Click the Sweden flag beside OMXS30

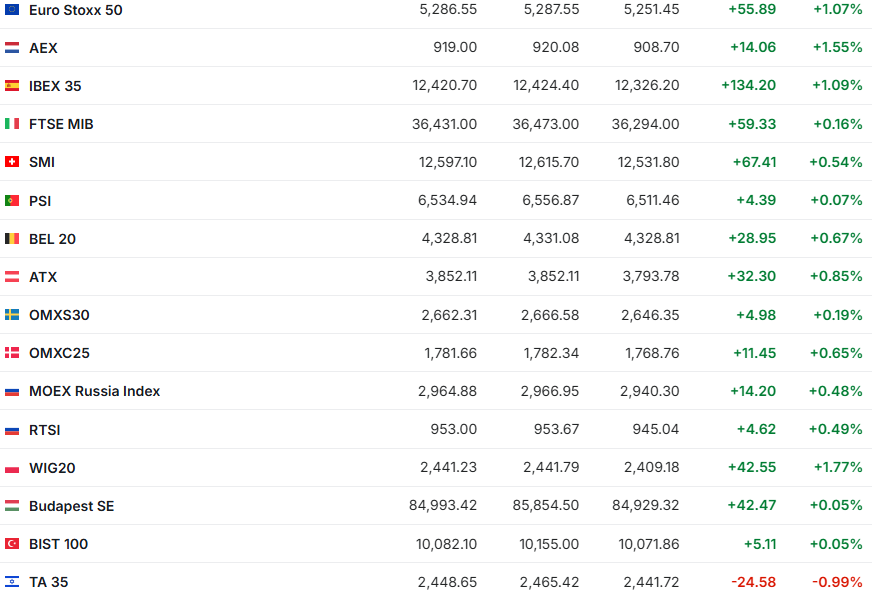point(12,315)
